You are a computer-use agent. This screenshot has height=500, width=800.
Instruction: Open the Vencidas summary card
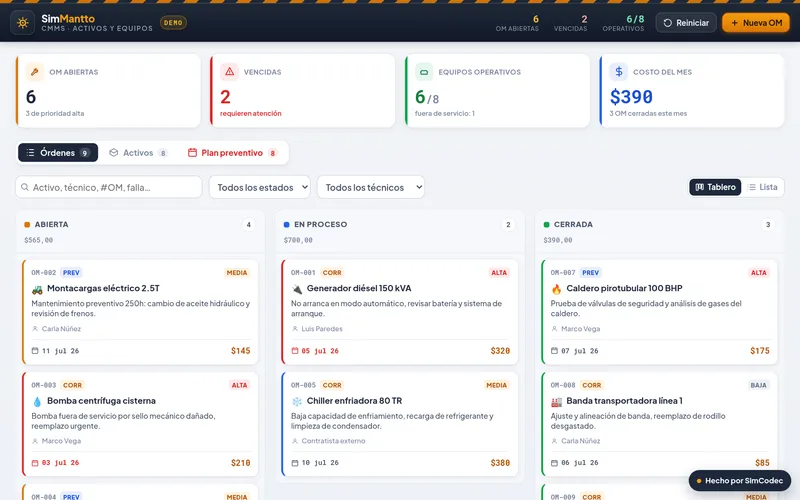[x=303, y=91]
